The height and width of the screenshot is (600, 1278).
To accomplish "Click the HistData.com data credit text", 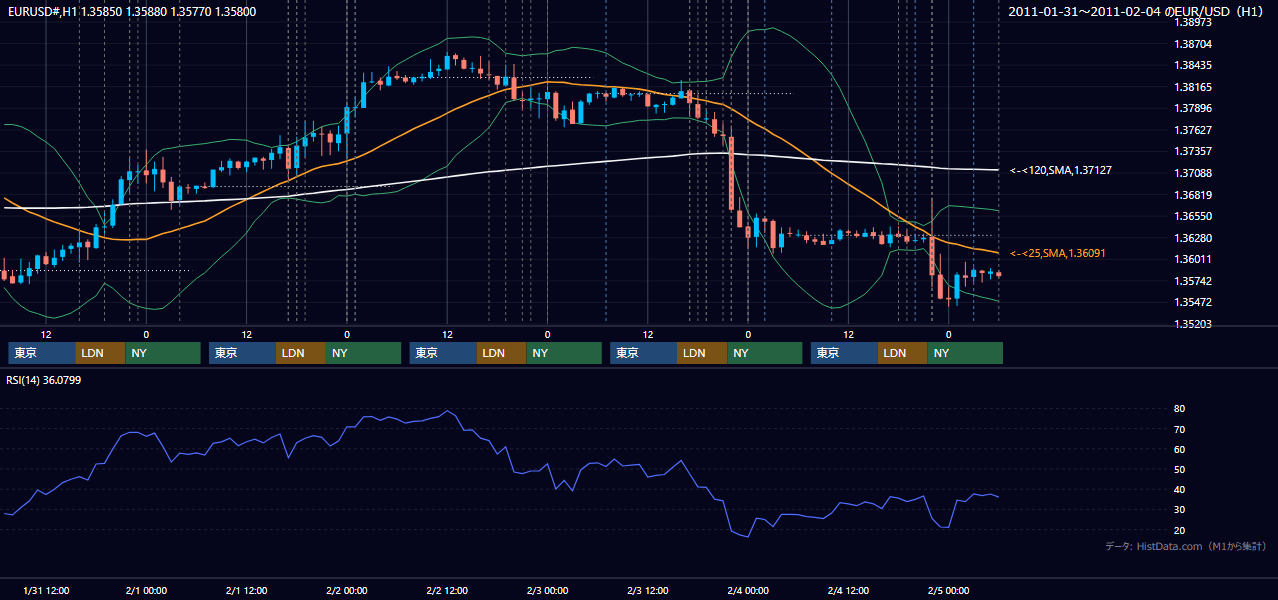I will (x=1186, y=546).
